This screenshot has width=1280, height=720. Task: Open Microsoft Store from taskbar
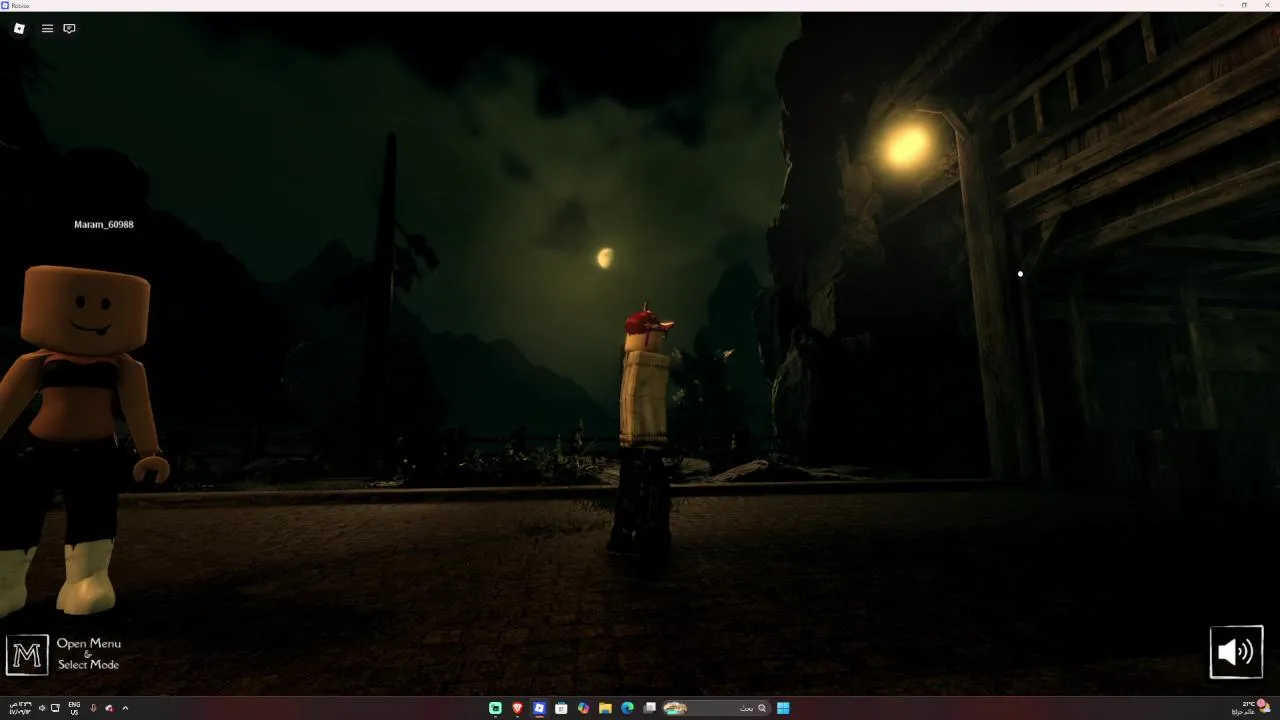tap(561, 708)
